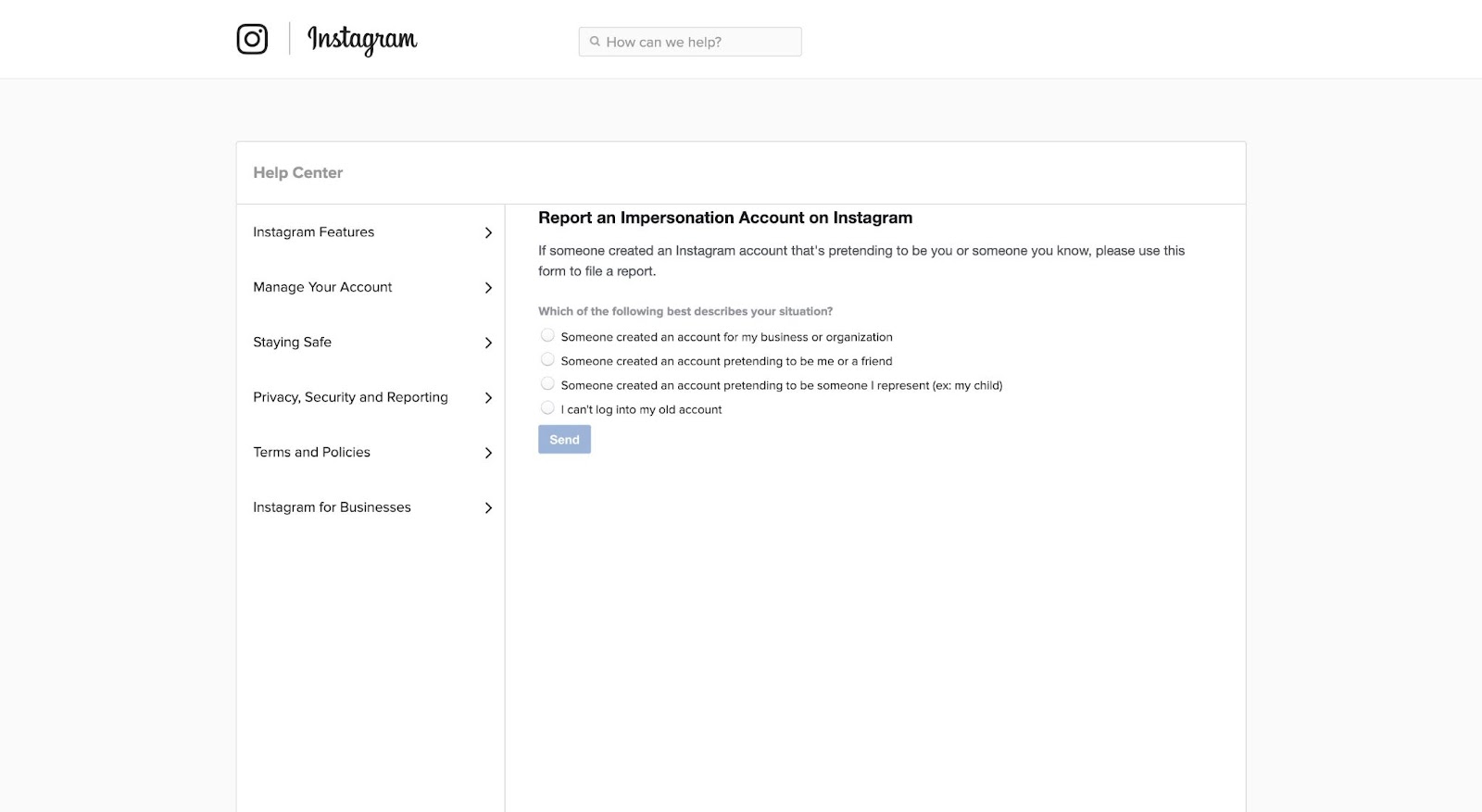Expand Terms and Policies chevron

pyautogui.click(x=488, y=453)
